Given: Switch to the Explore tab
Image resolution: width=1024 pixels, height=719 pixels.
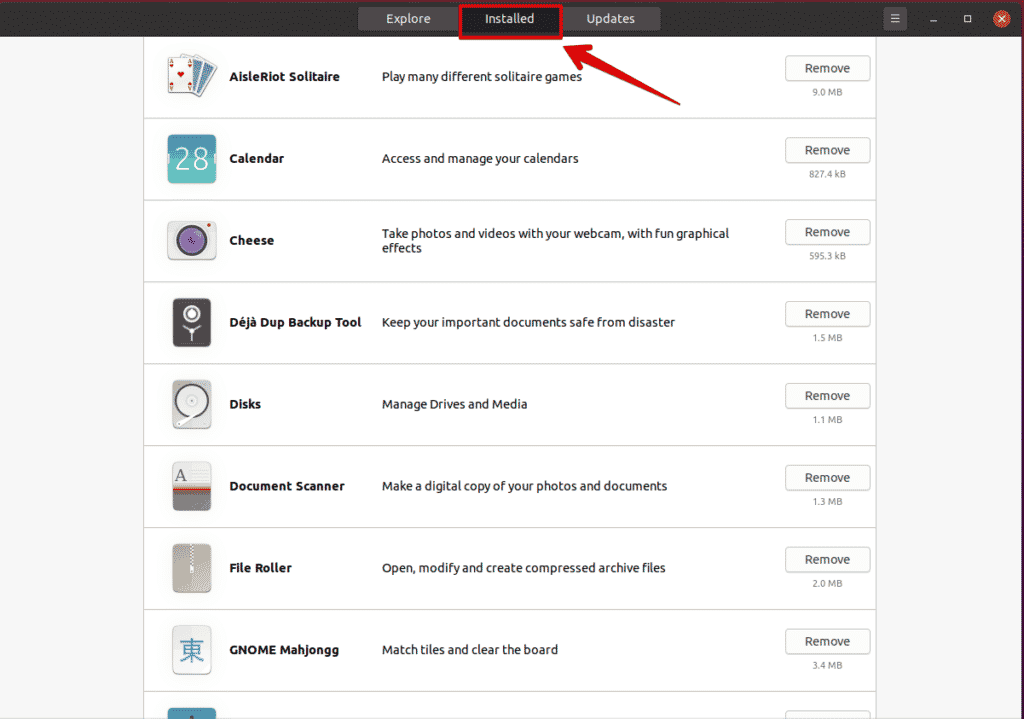Looking at the screenshot, I should pos(407,18).
